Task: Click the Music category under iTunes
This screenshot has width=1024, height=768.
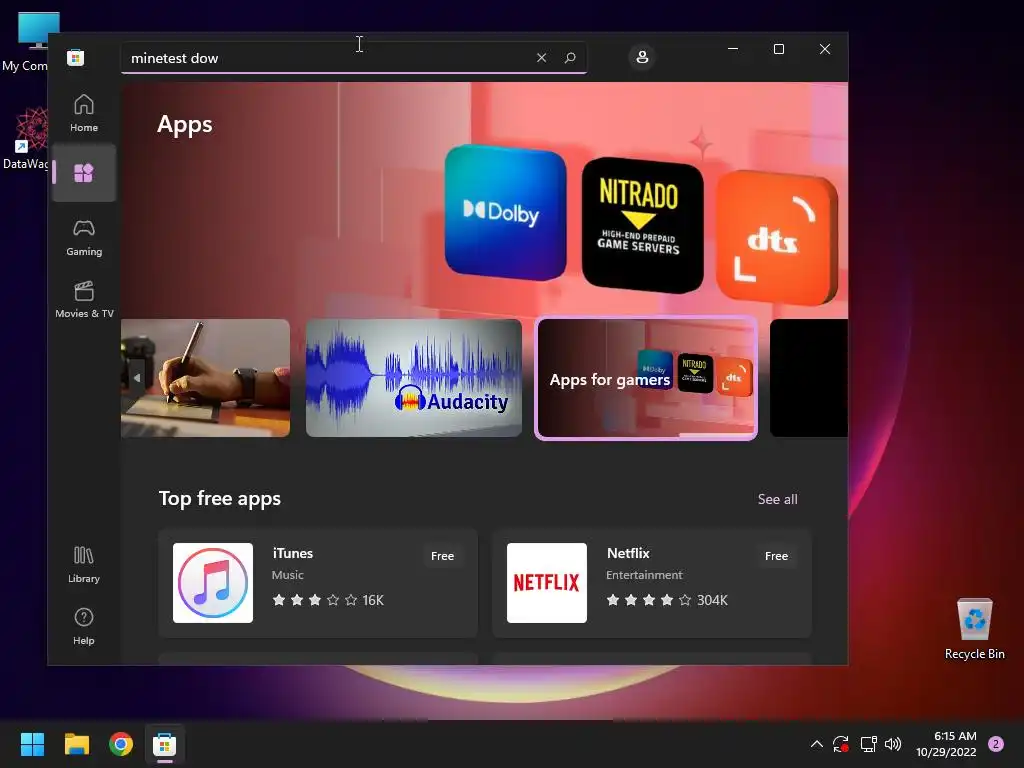Action: [x=287, y=575]
